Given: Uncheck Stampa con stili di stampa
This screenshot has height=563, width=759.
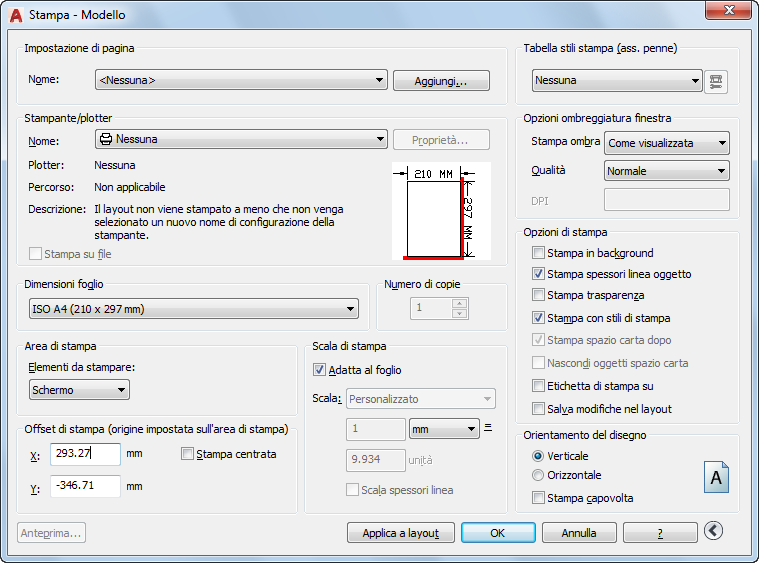Looking at the screenshot, I should click(x=538, y=318).
